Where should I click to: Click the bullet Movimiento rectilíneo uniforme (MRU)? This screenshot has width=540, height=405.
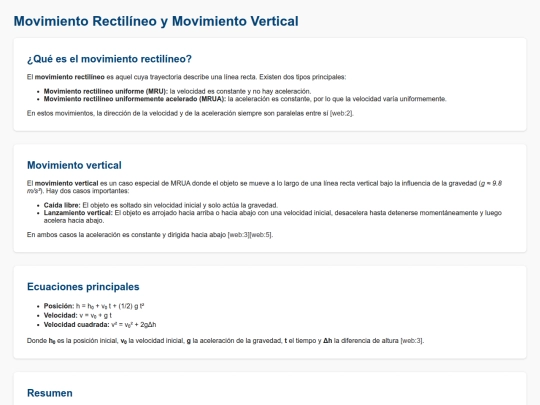[x=177, y=91]
